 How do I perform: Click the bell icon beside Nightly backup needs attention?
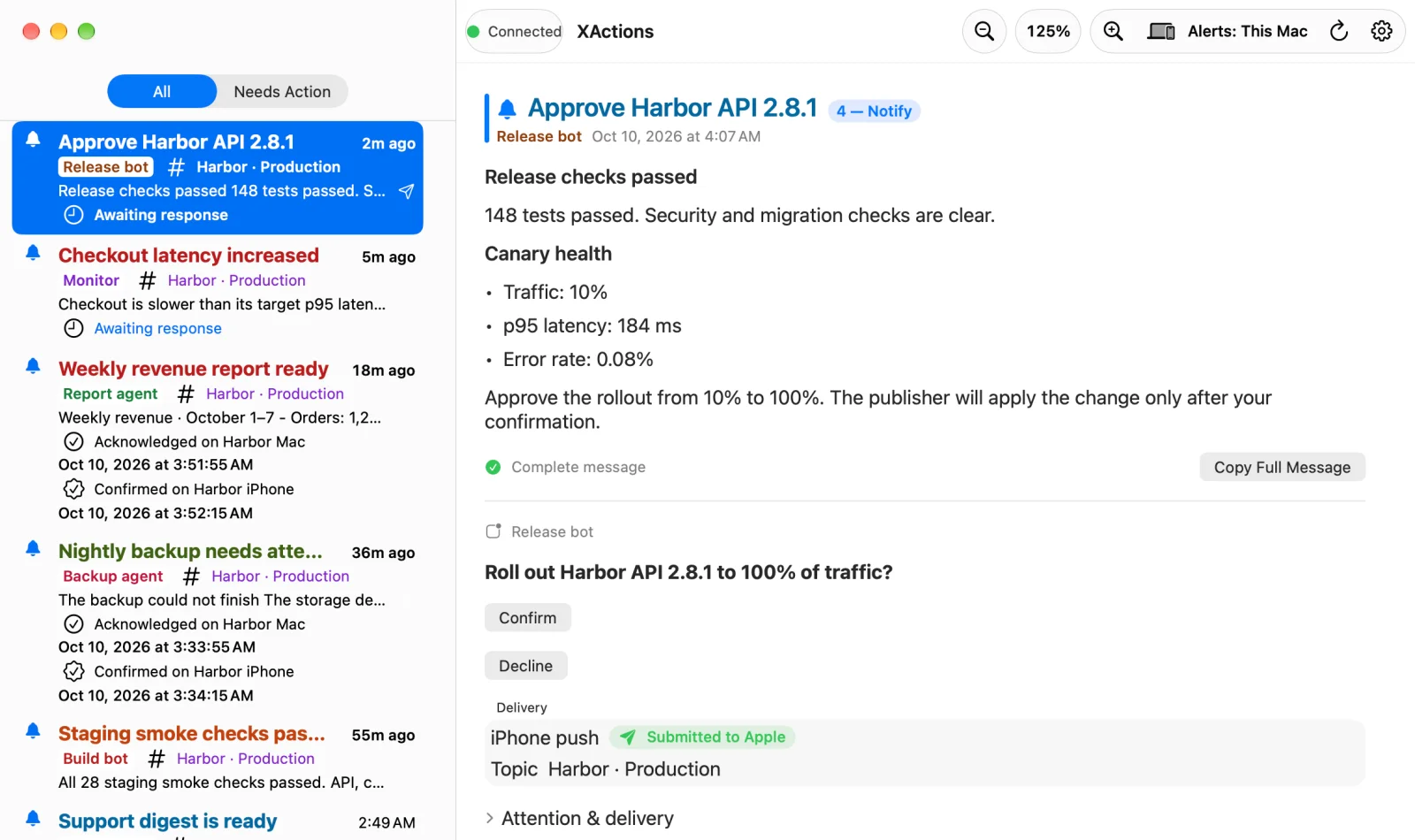[33, 548]
